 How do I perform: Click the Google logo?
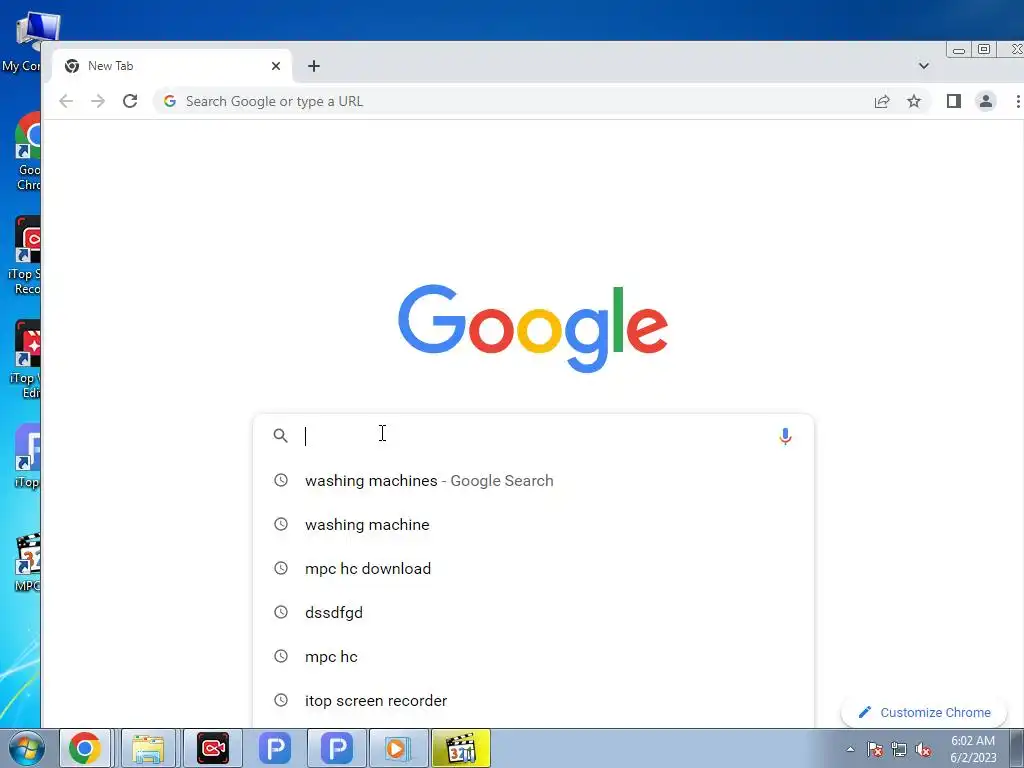click(533, 328)
